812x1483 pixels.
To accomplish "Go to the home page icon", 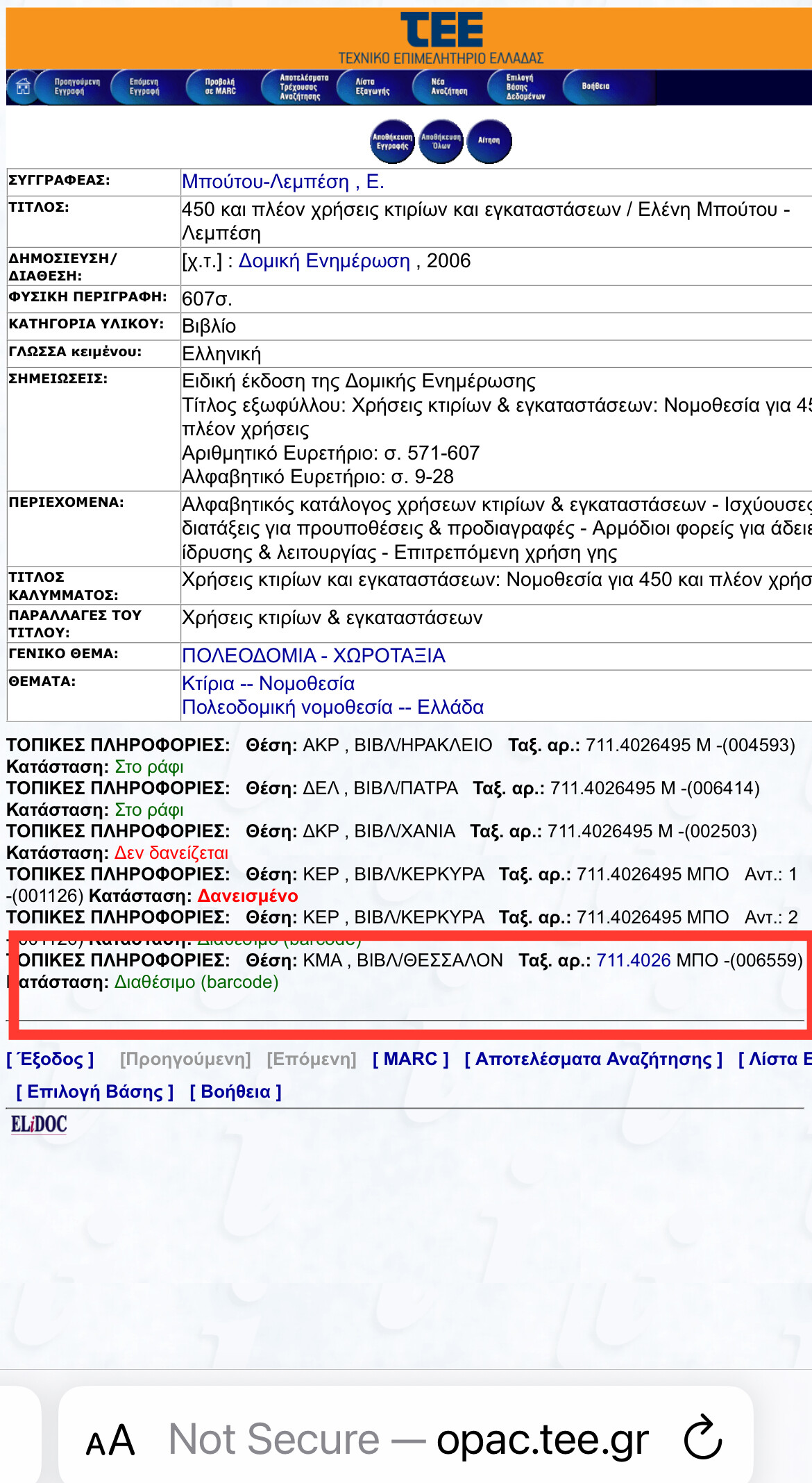I will [23, 87].
